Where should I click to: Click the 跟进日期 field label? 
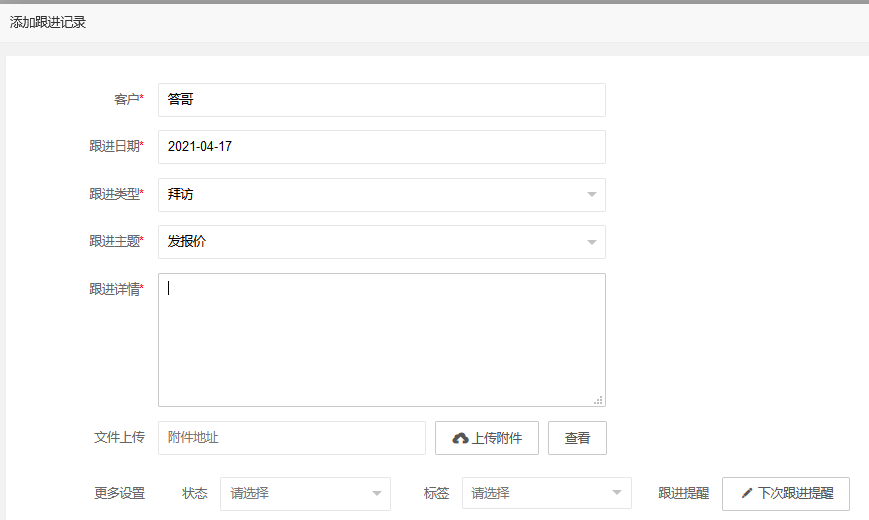115,147
